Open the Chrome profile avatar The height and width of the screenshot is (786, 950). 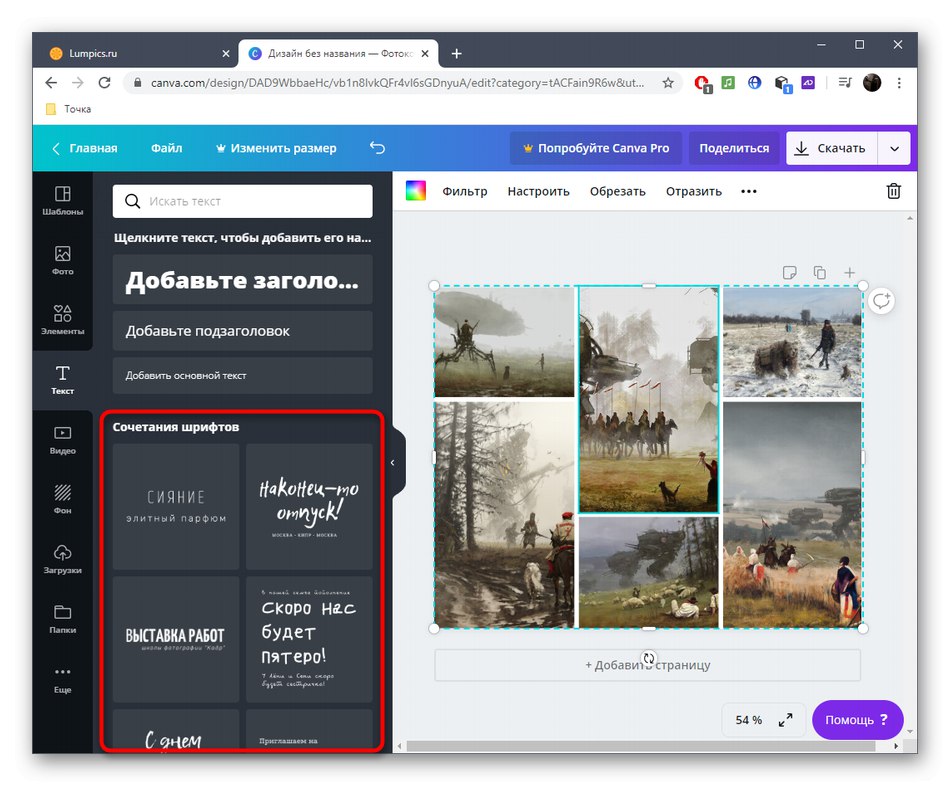(872, 83)
